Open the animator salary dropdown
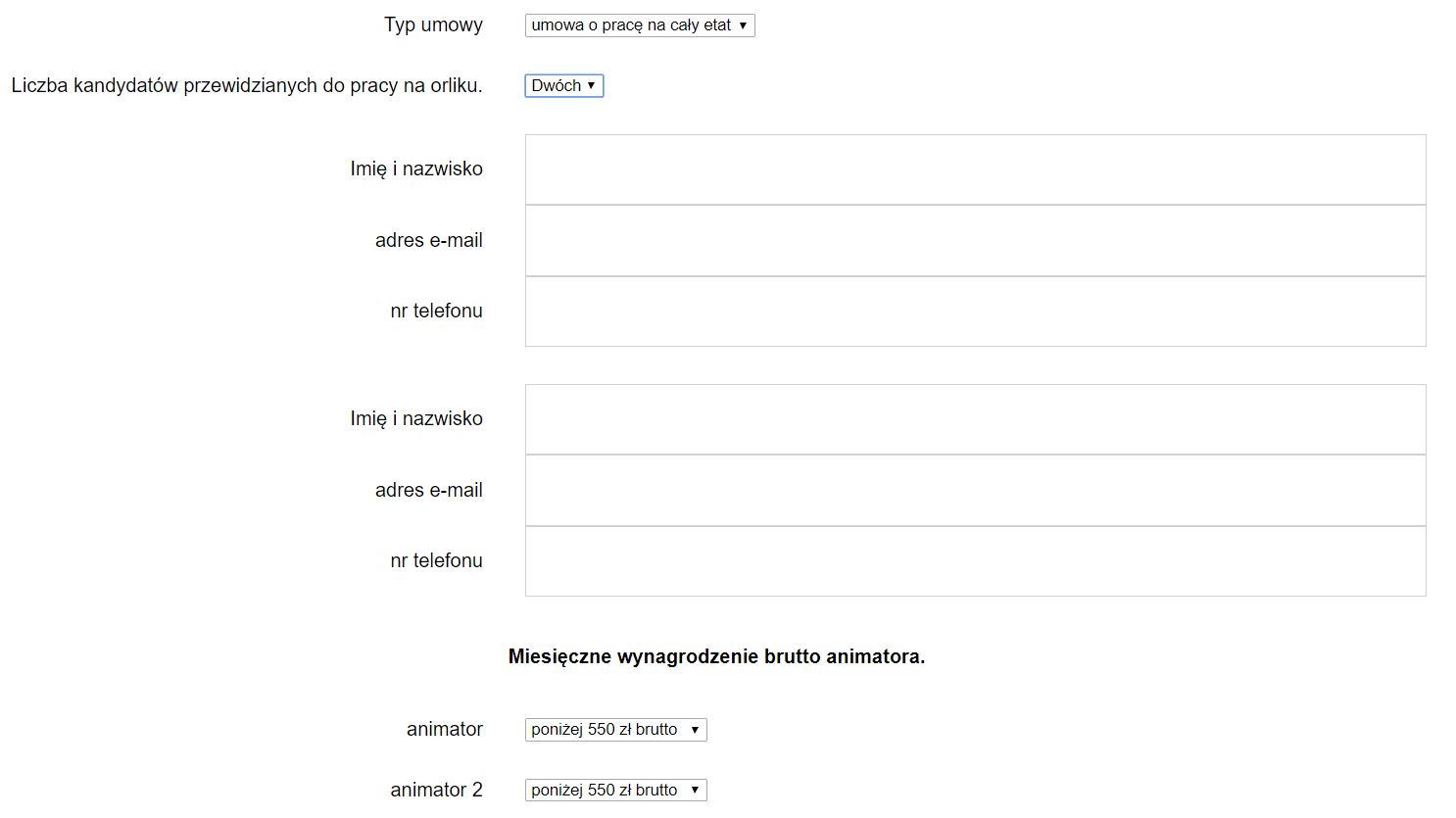 pos(615,730)
